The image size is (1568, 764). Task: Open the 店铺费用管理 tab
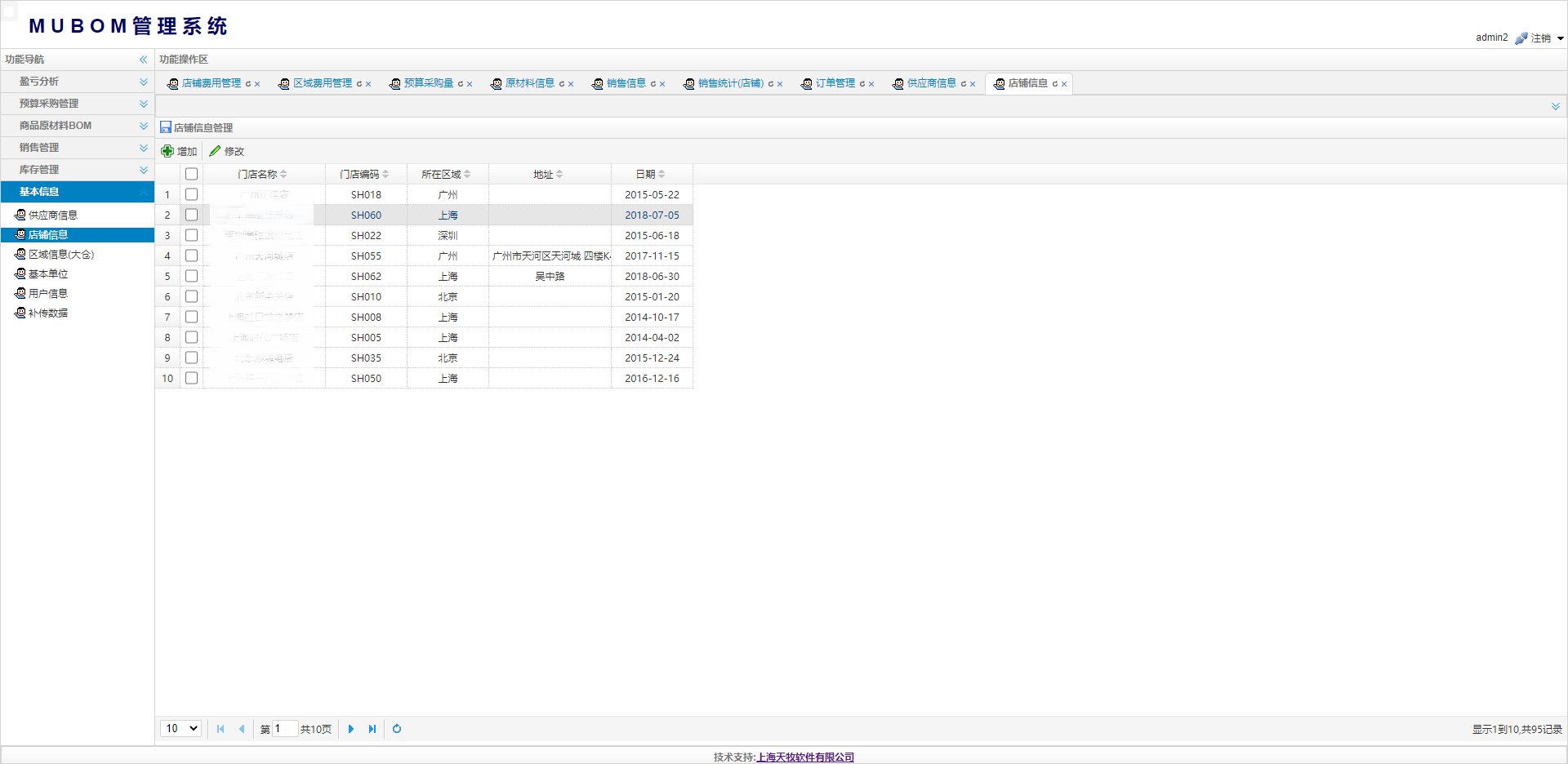[211, 83]
